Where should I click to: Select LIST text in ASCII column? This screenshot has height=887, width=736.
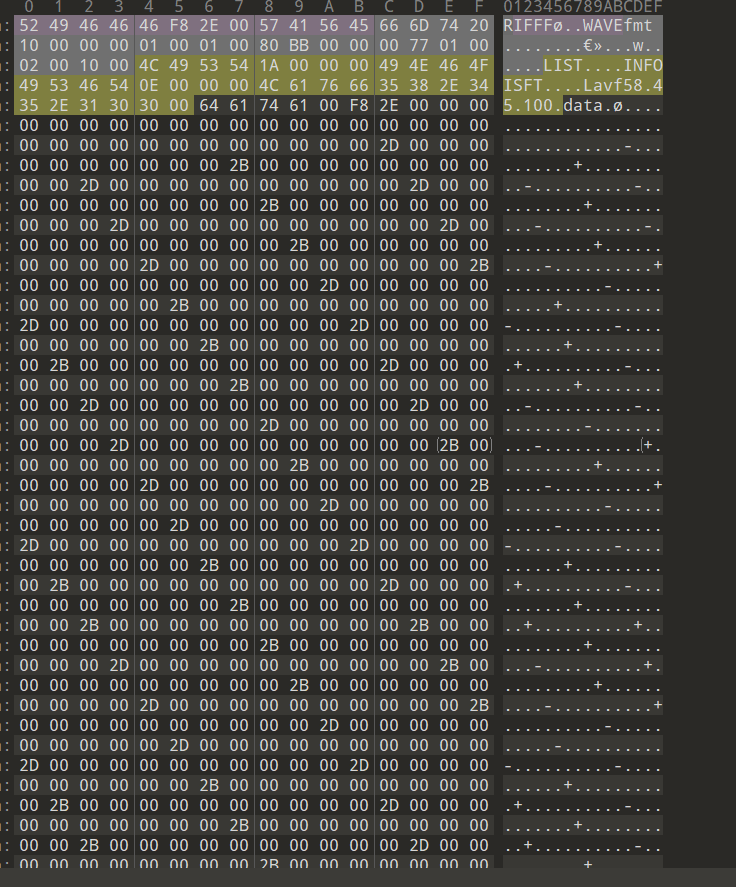tap(563, 66)
